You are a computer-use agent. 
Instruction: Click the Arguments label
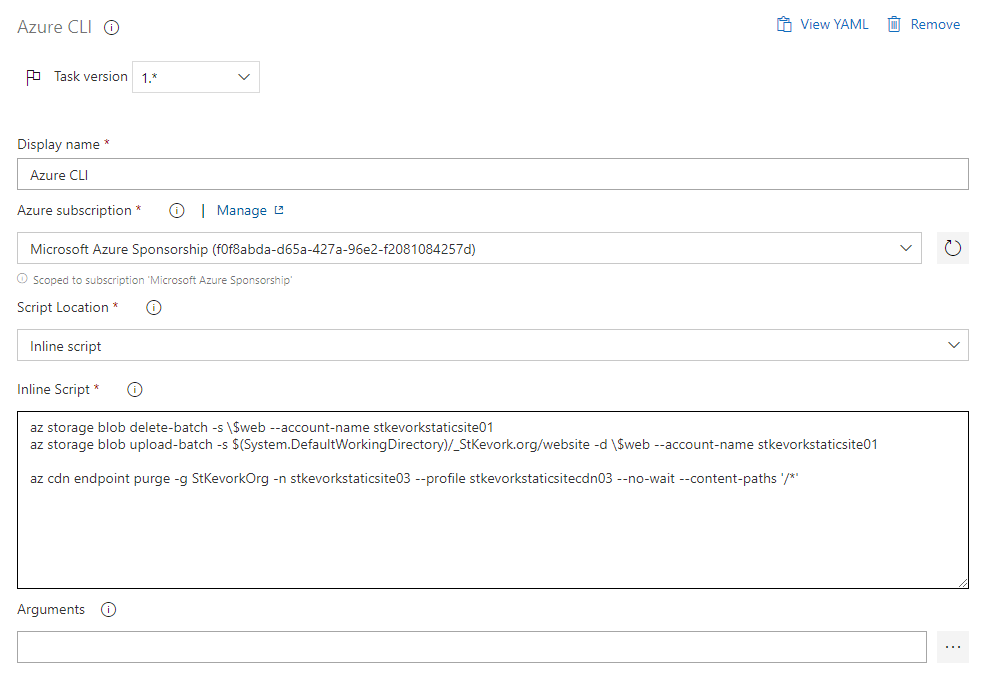[x=51, y=610]
